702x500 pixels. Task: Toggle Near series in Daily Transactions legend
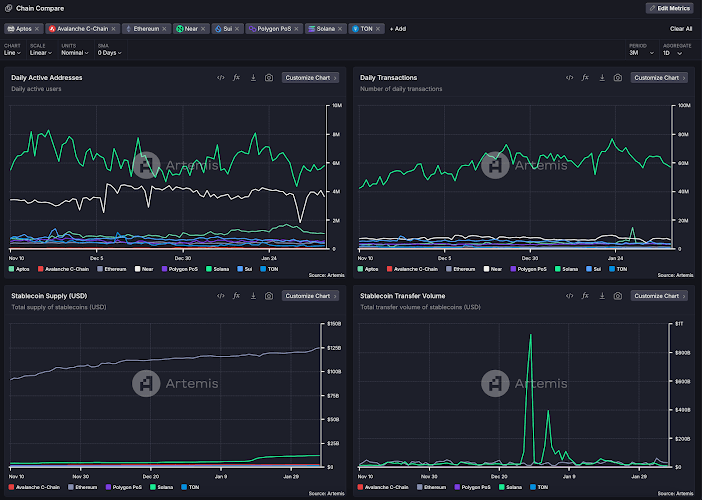(492, 269)
